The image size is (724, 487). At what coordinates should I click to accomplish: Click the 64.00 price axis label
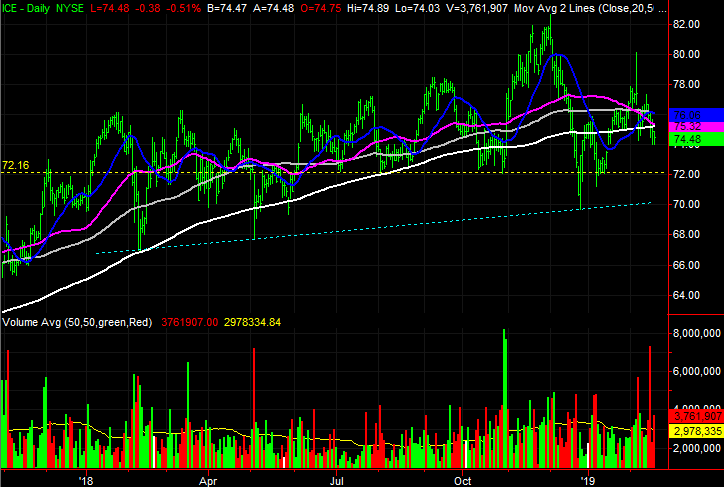click(687, 295)
